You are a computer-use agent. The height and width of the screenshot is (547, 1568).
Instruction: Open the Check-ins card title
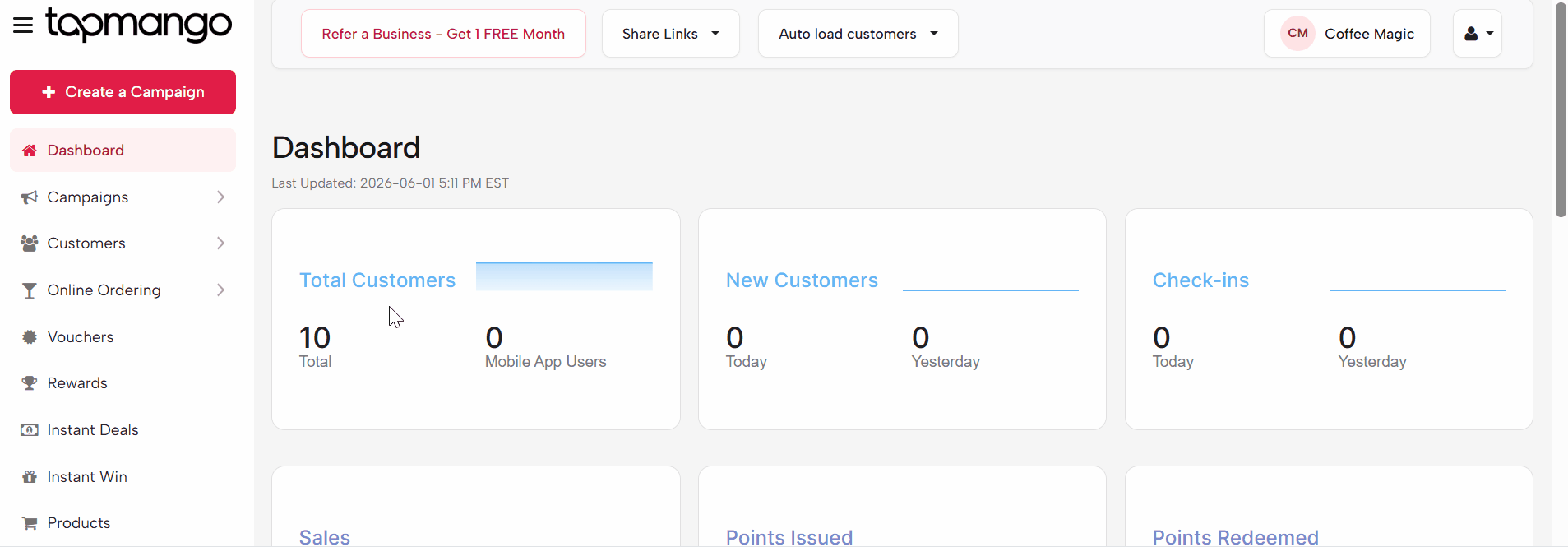tap(1200, 280)
